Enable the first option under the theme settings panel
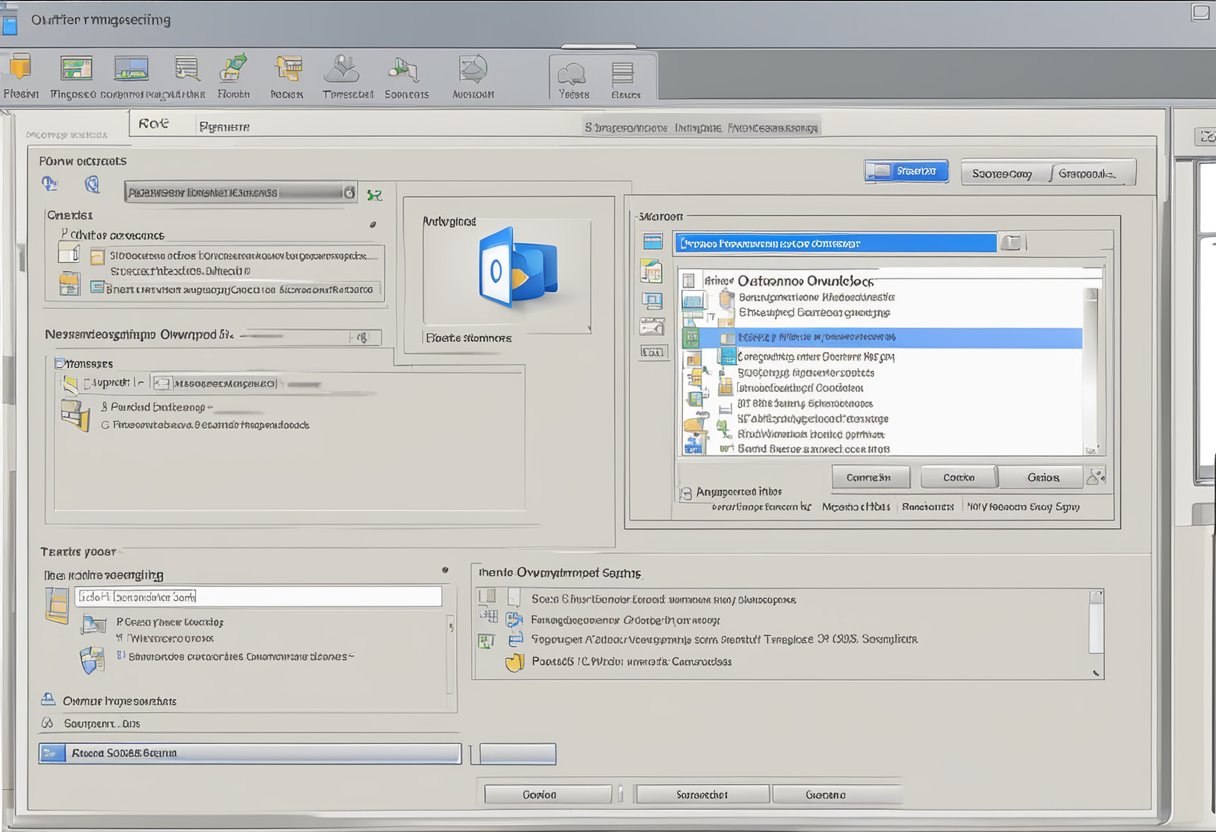Image resolution: width=1216 pixels, height=832 pixels. point(488,597)
